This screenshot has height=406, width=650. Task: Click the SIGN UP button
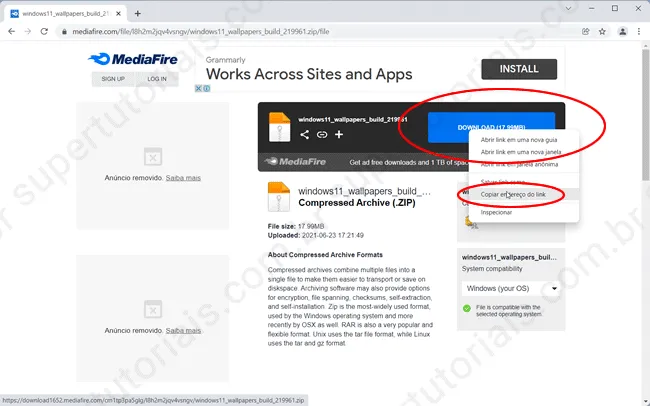(113, 78)
